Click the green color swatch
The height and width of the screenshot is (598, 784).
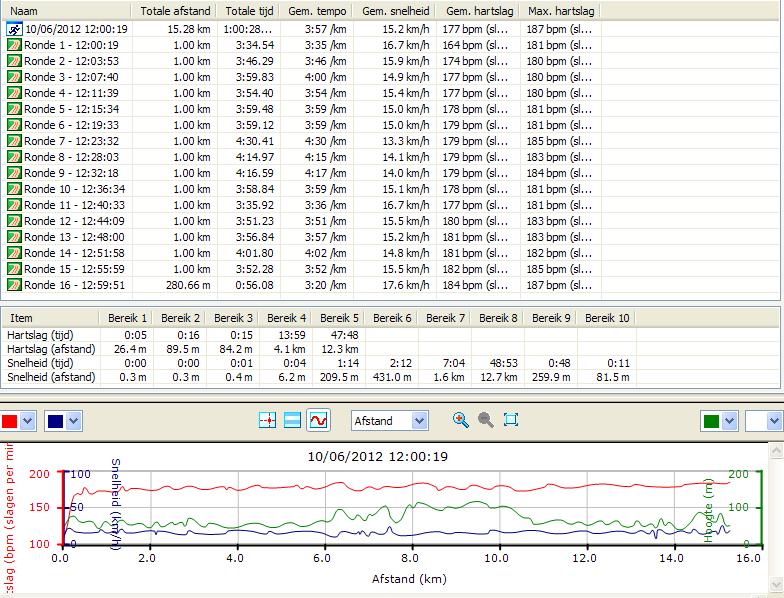(x=711, y=421)
